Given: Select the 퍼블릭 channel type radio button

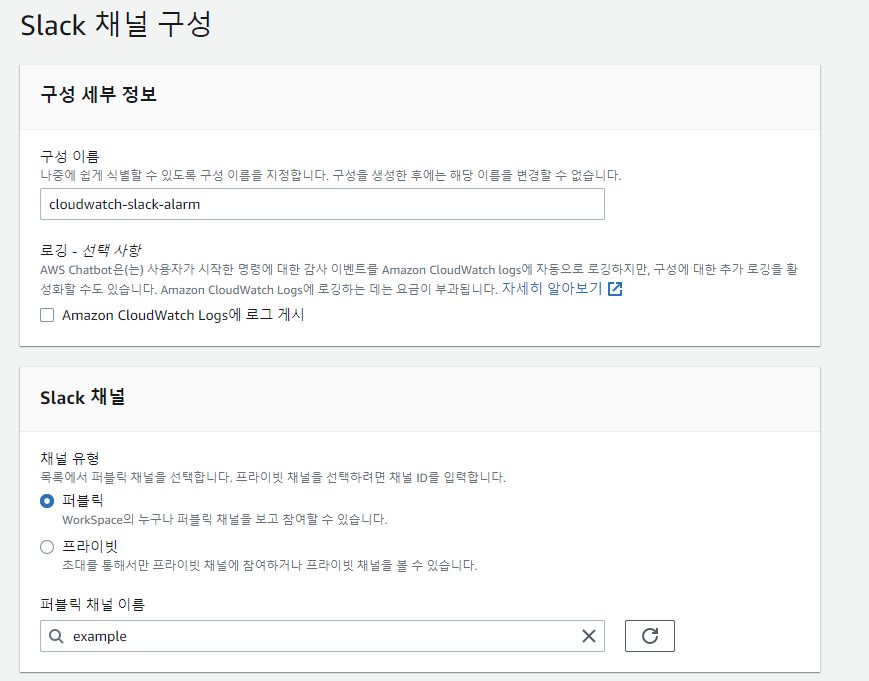Looking at the screenshot, I should (47, 501).
